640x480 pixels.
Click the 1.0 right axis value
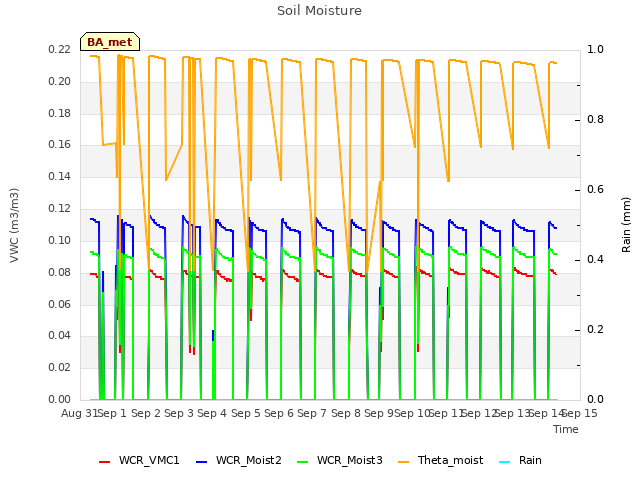(x=595, y=49)
